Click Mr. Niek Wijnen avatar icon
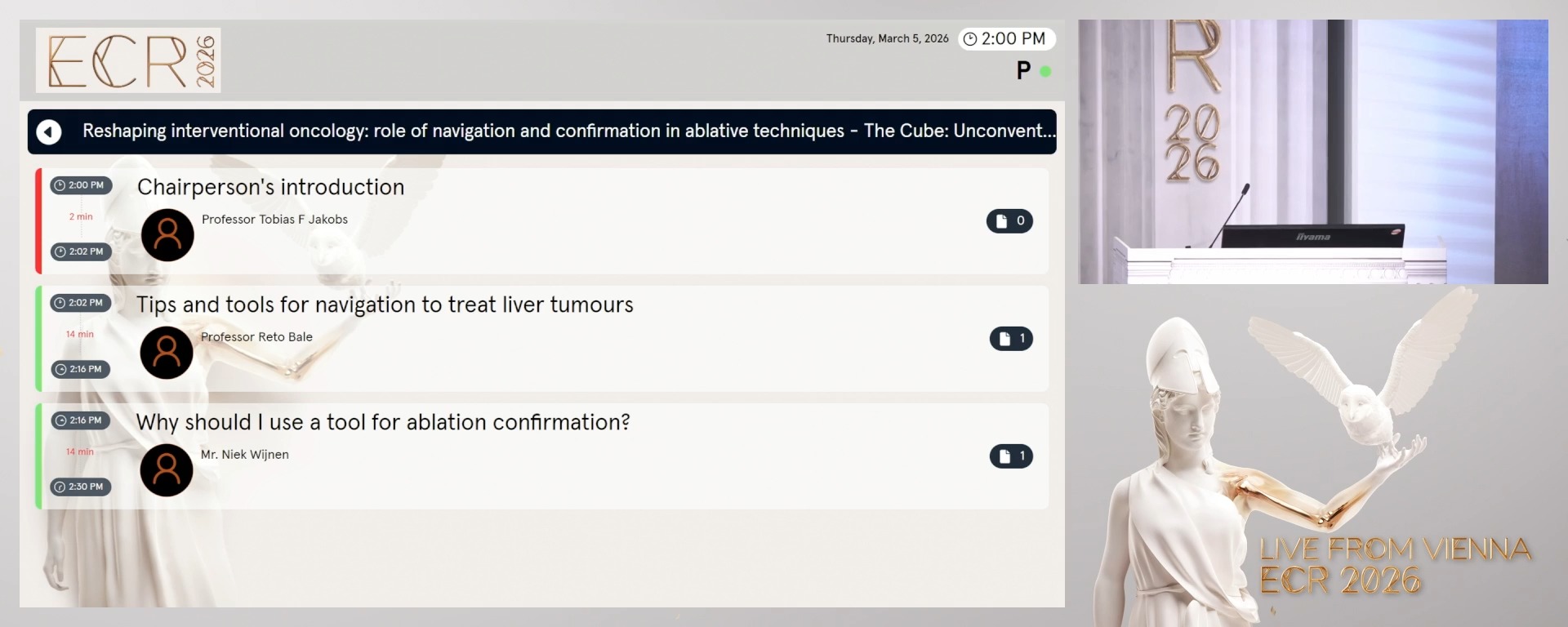This screenshot has height=627, width=1568. (x=167, y=470)
